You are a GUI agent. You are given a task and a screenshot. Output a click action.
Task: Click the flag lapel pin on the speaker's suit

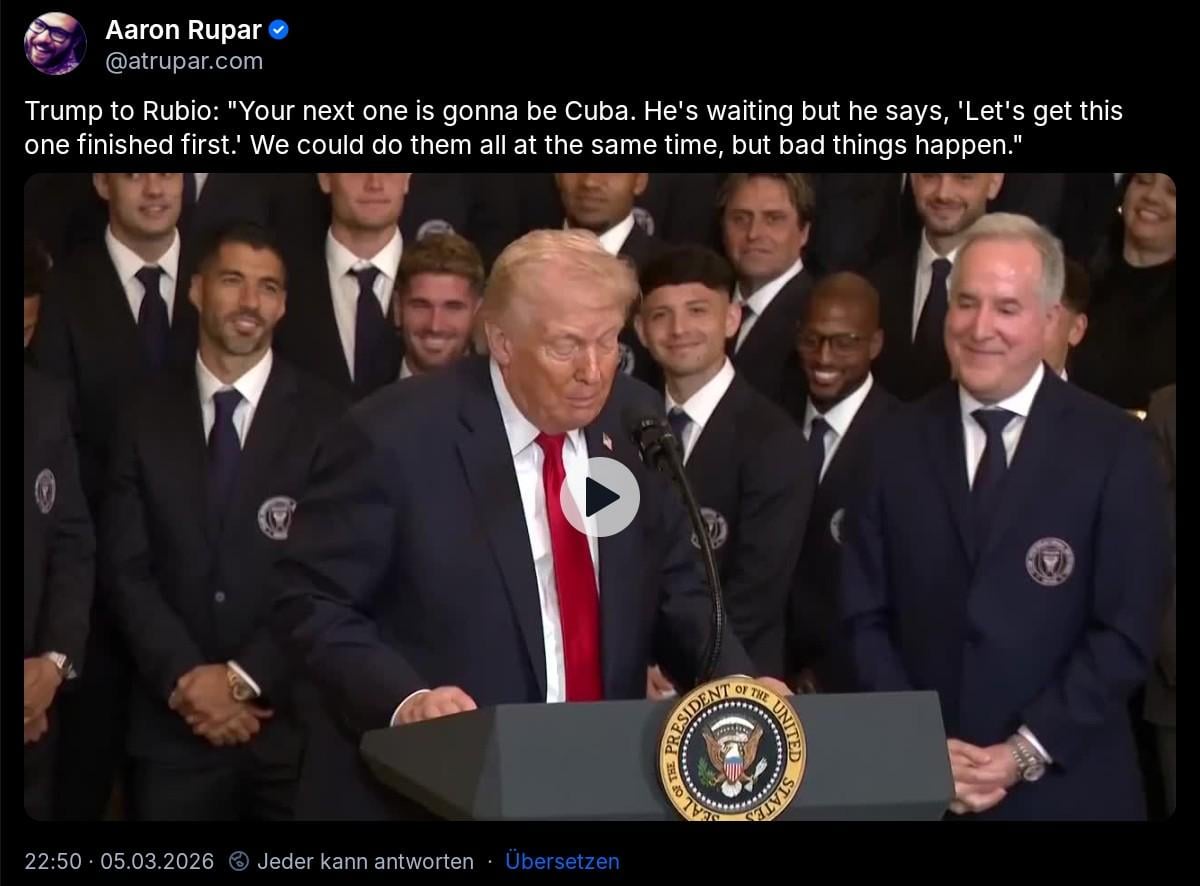tap(605, 440)
